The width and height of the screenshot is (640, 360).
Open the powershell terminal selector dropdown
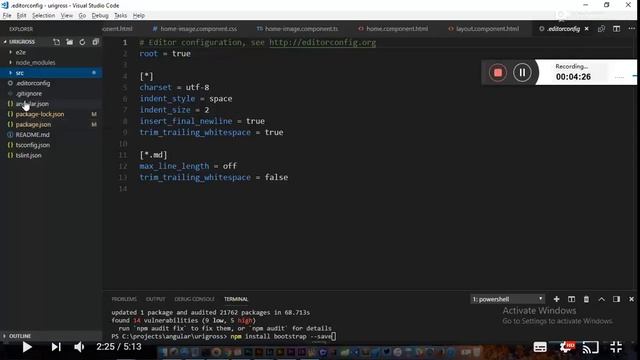[507, 299]
